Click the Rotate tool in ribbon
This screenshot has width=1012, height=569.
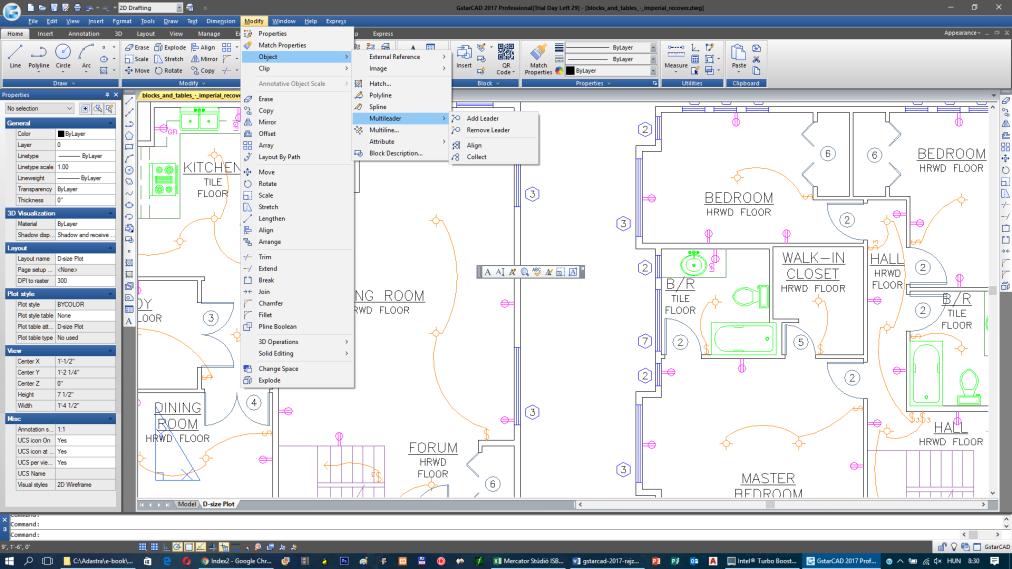tap(169, 70)
